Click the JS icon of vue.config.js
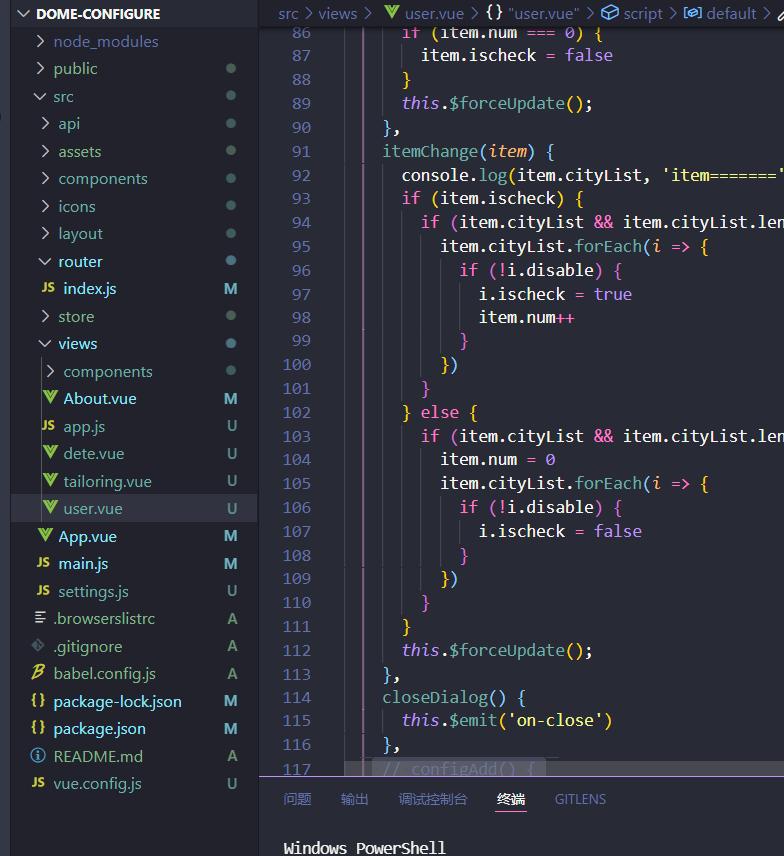 coord(38,783)
